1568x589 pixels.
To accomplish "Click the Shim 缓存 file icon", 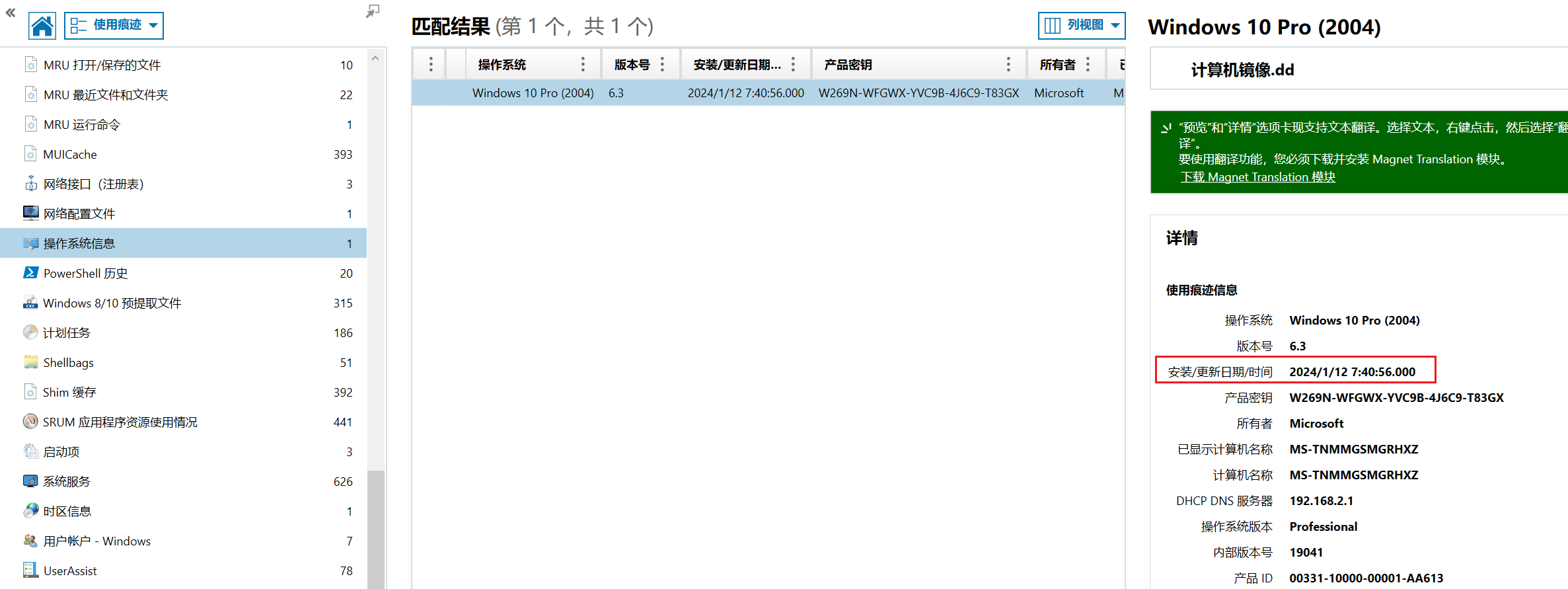I will [x=30, y=392].
